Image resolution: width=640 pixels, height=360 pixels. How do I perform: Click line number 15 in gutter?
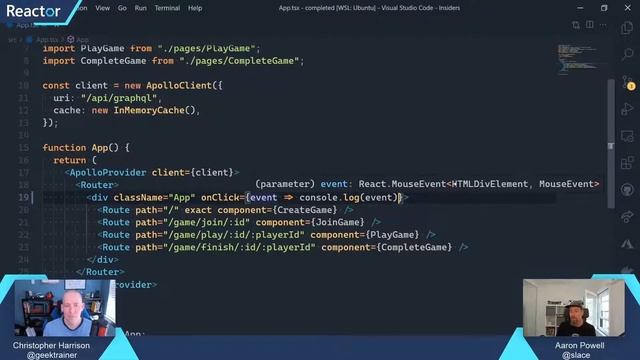[x=24, y=148]
